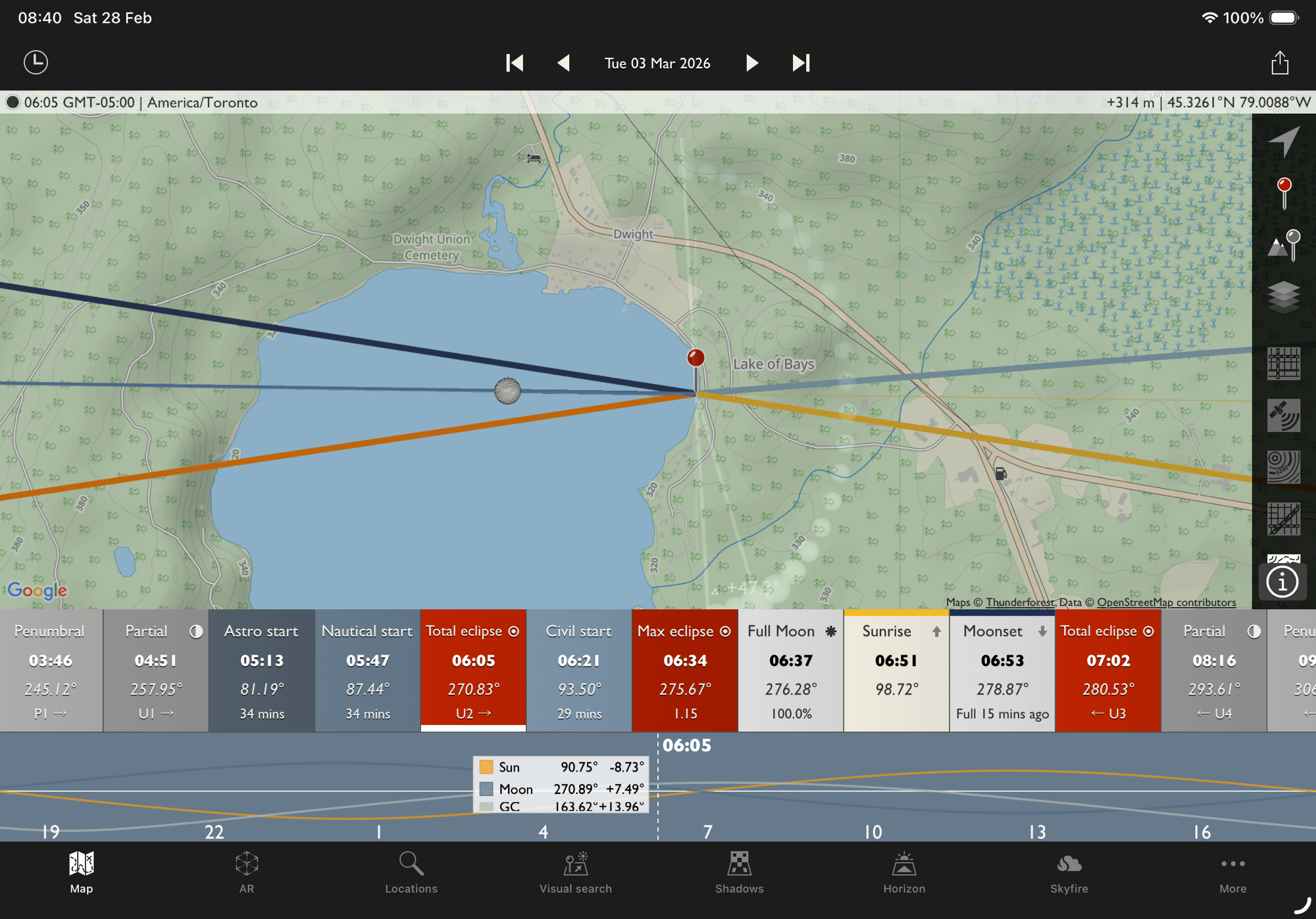The height and width of the screenshot is (919, 1316).
Task: Open the clock time picker
Action: [36, 62]
